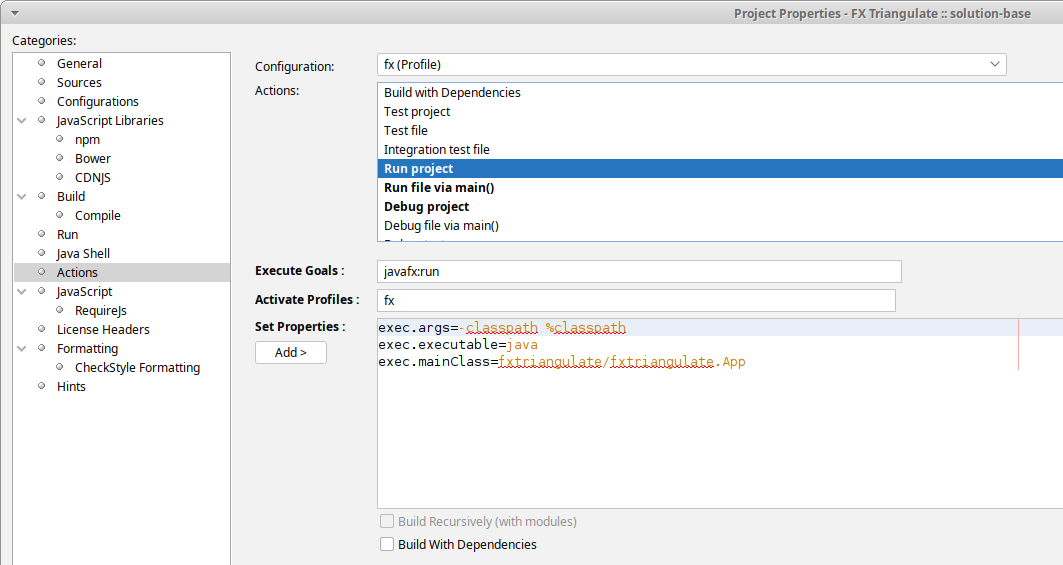
Task: Open the Configuration dropdown showing fx (Profile)
Action: pos(691,64)
